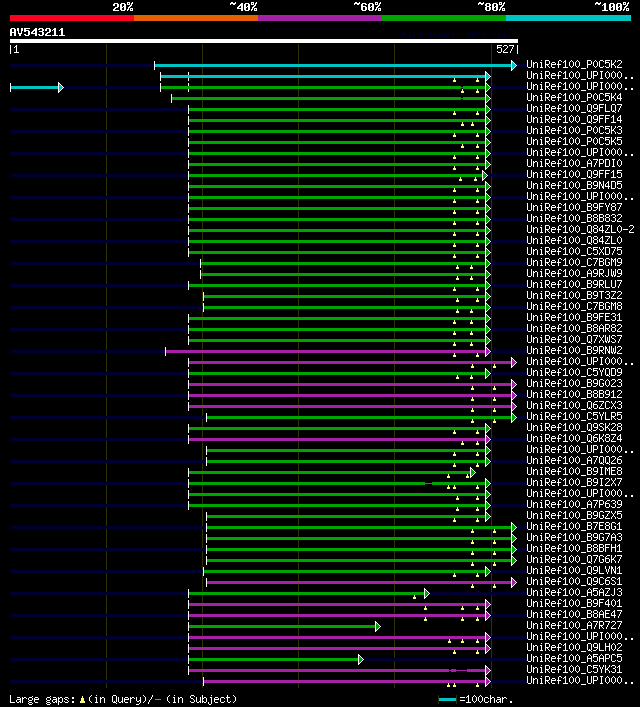Select the UniRef100_Q7G6K7 label
This screenshot has height=707, width=640.
click(574, 559)
